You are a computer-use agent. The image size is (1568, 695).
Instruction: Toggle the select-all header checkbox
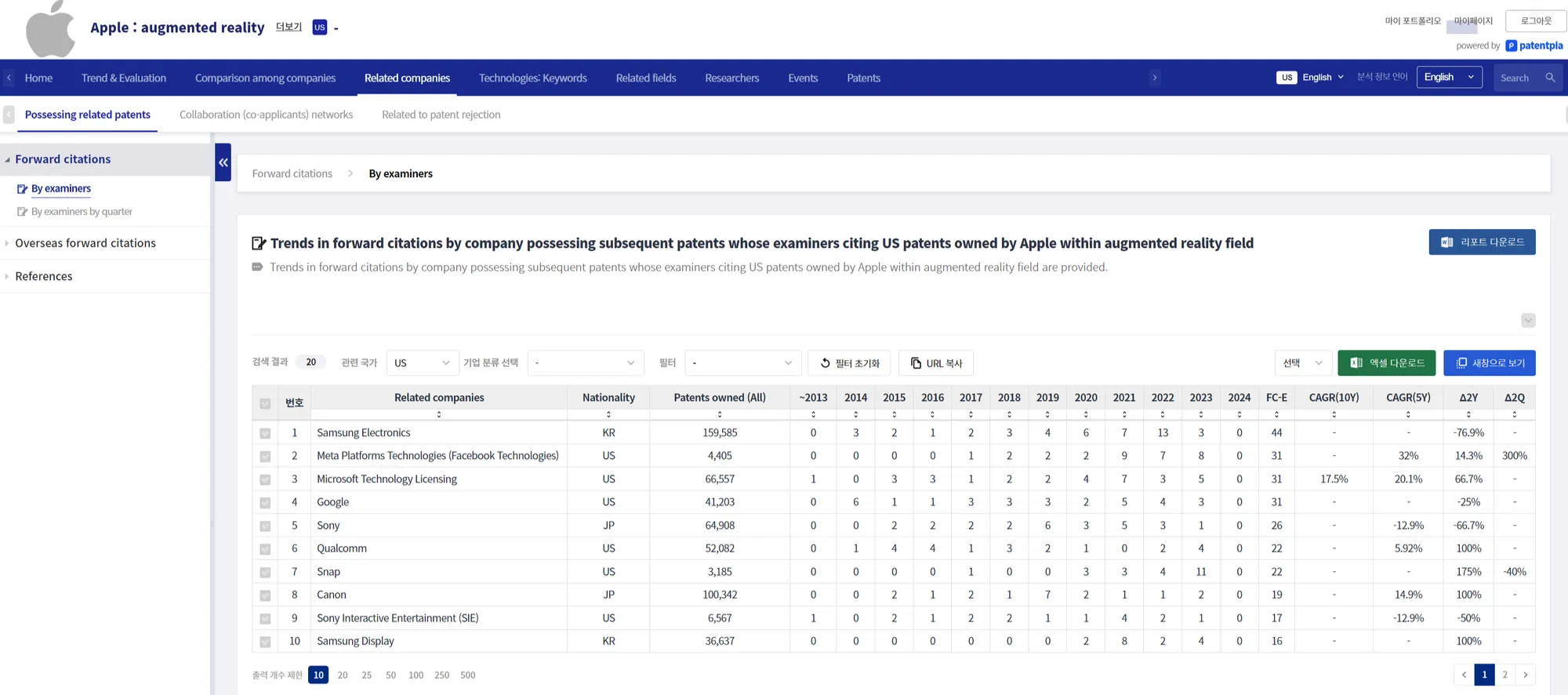coord(265,403)
